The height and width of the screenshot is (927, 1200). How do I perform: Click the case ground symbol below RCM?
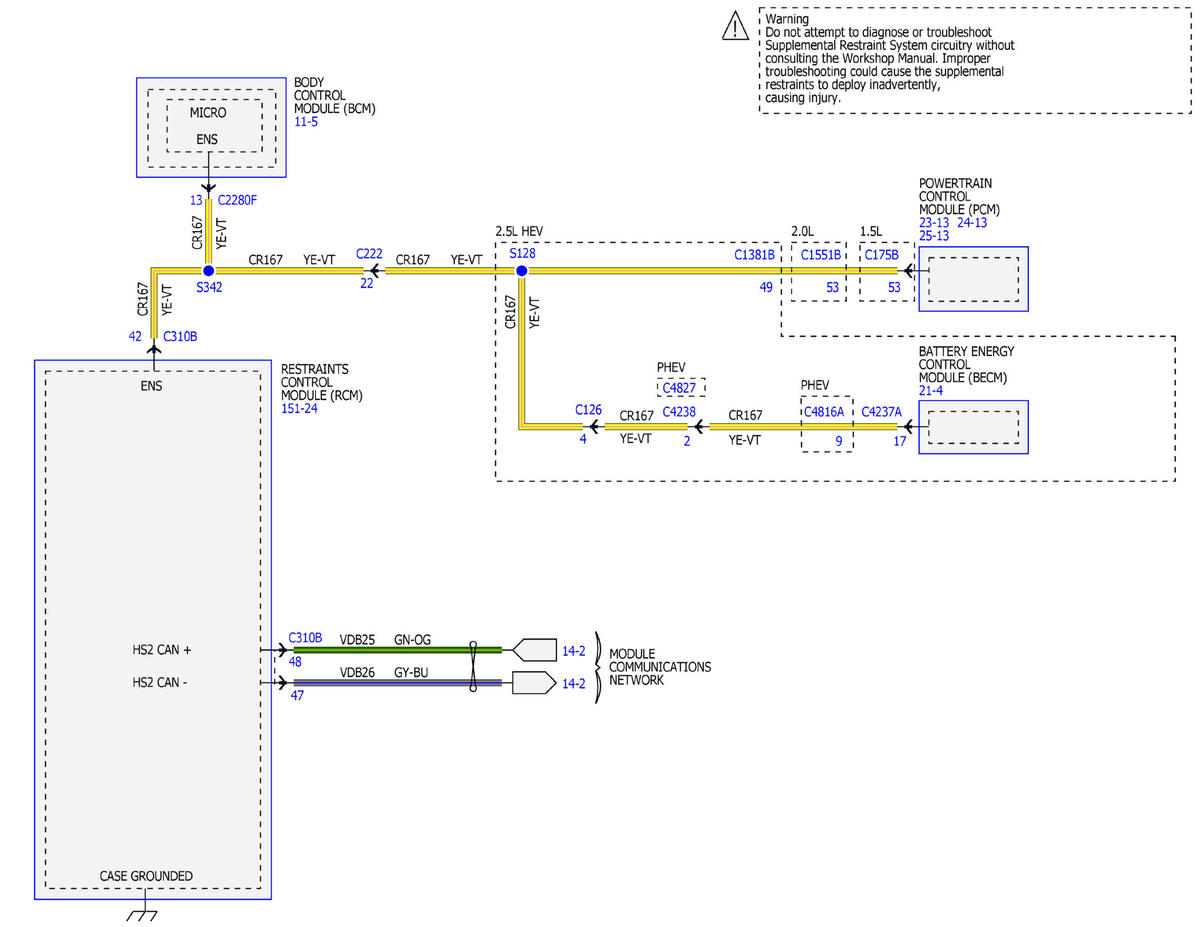(x=141, y=915)
